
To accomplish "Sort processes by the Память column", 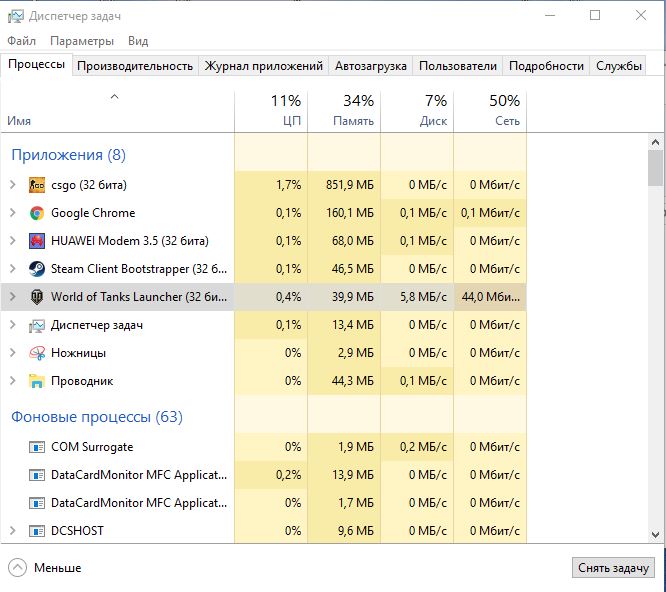I will (344, 110).
